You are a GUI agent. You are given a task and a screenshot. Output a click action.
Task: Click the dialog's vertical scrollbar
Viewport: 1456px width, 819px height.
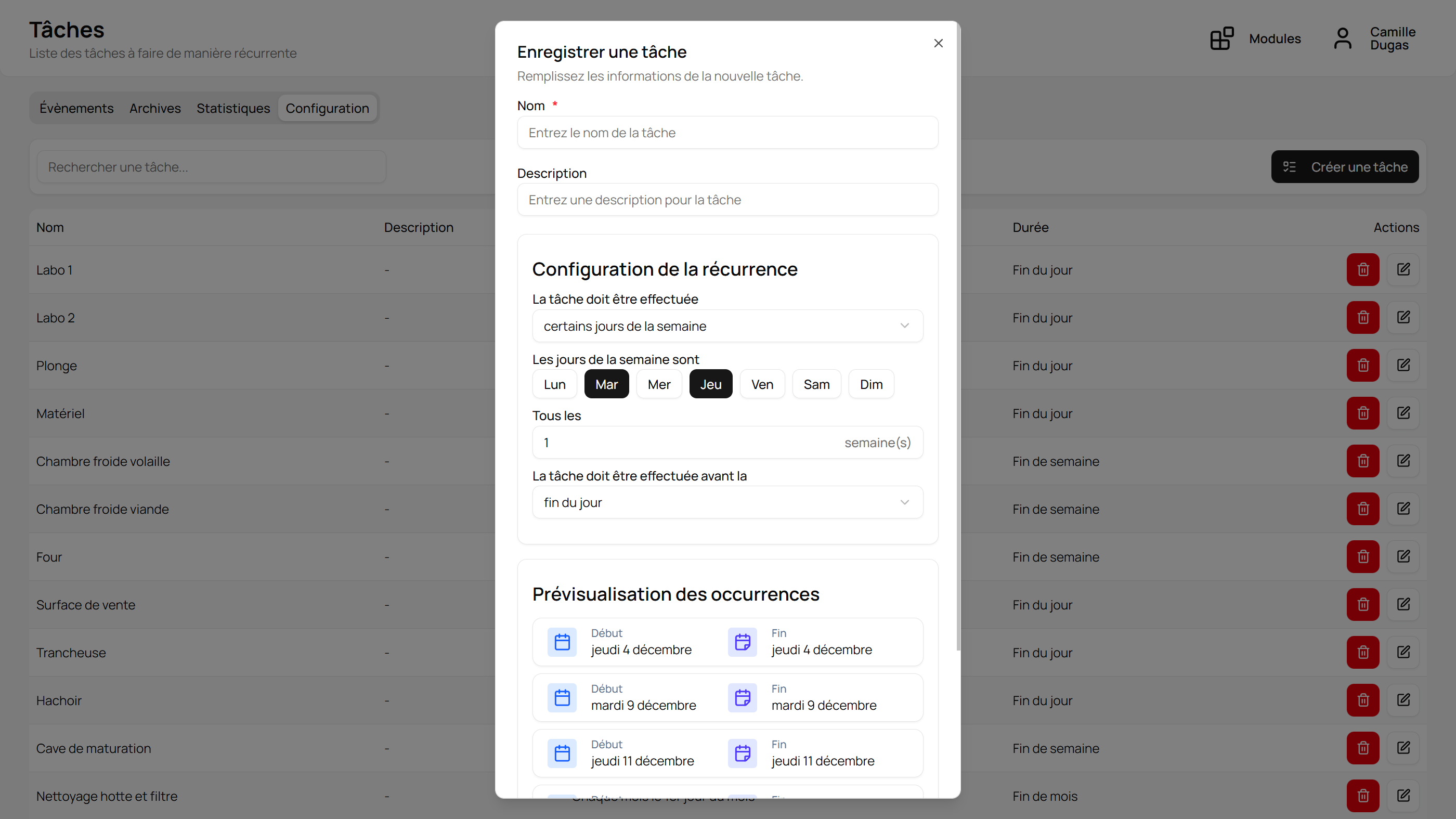957,339
